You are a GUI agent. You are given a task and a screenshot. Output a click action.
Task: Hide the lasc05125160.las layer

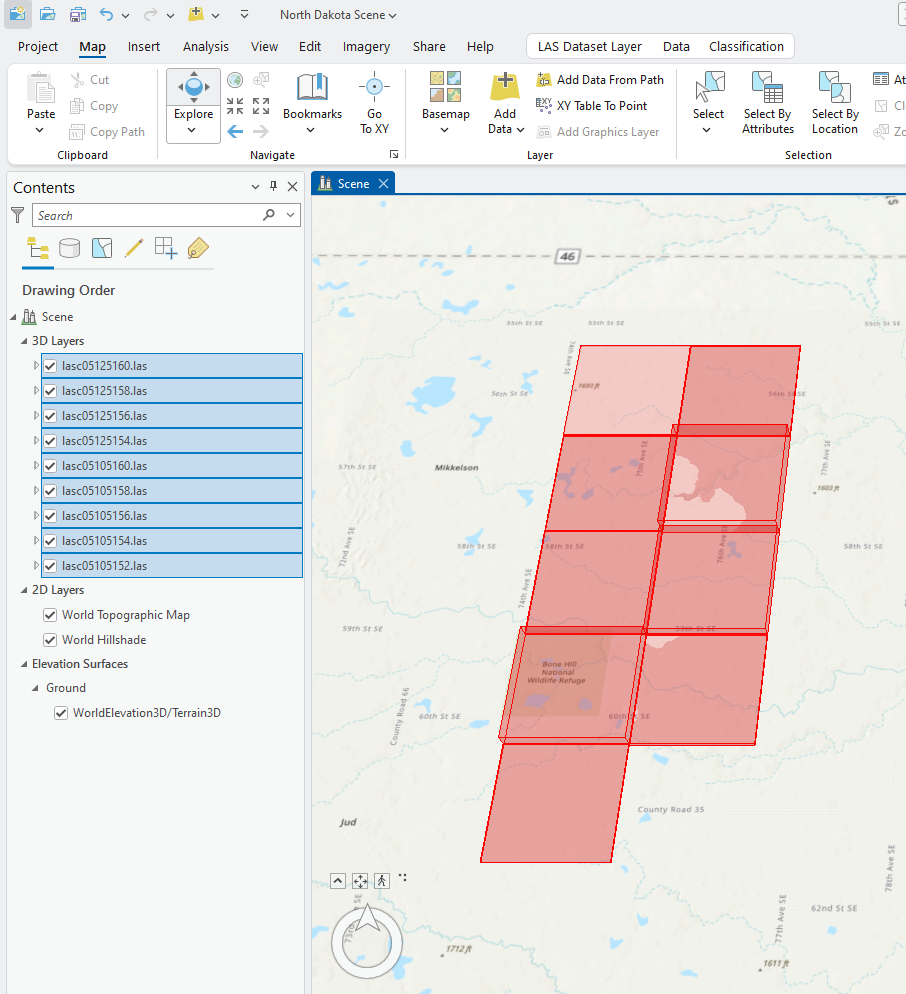tap(49, 365)
